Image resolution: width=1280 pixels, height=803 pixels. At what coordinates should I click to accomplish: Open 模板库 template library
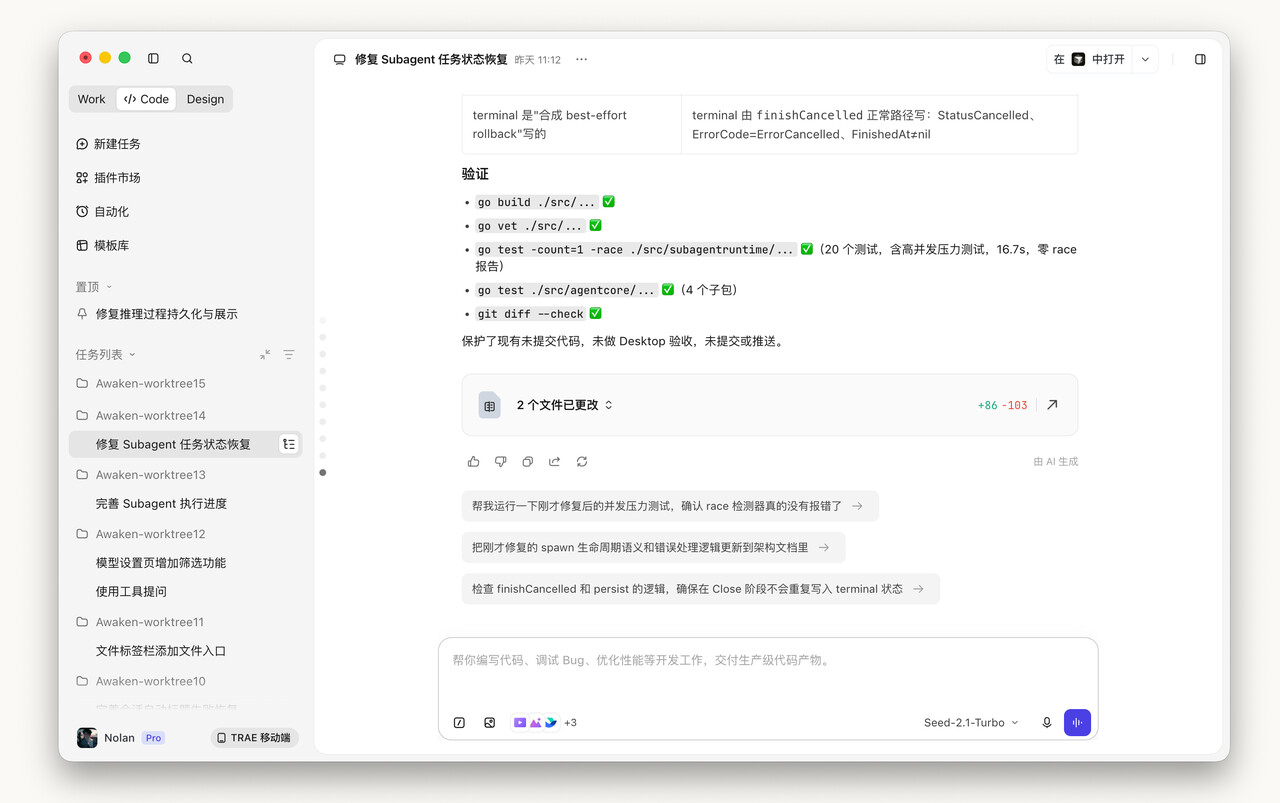click(102, 246)
